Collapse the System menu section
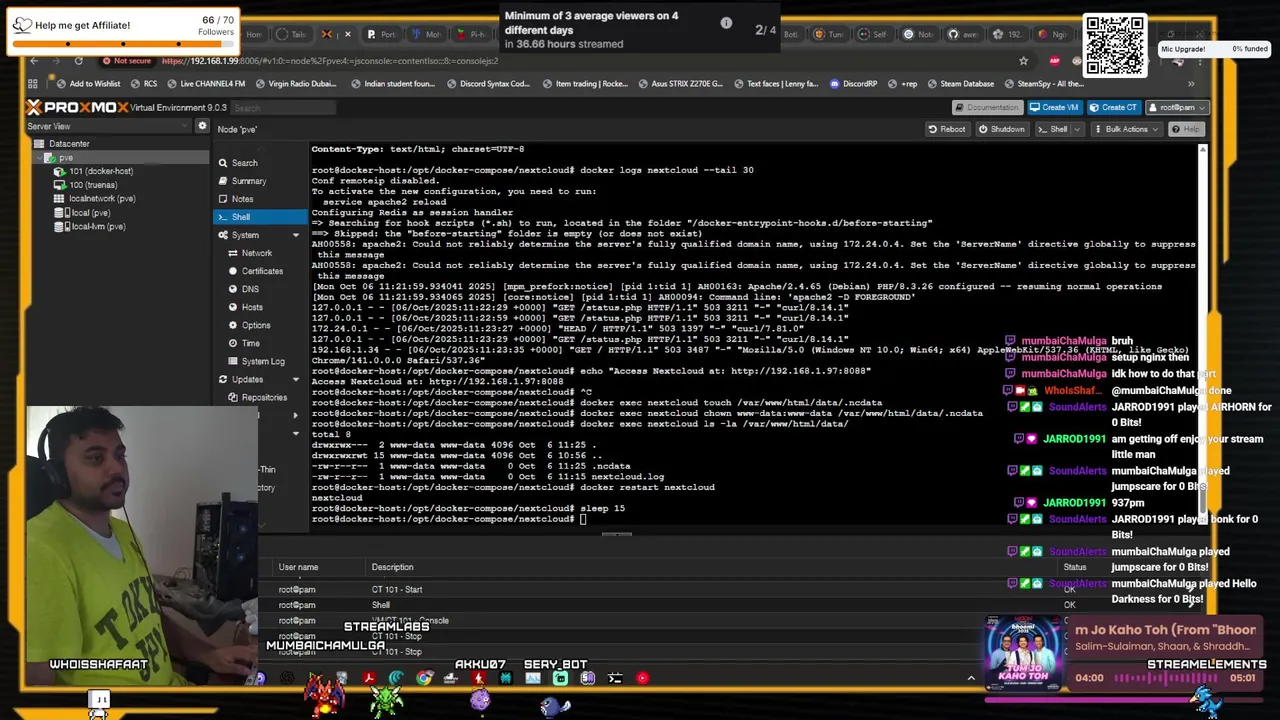The image size is (1280, 720). tap(295, 235)
